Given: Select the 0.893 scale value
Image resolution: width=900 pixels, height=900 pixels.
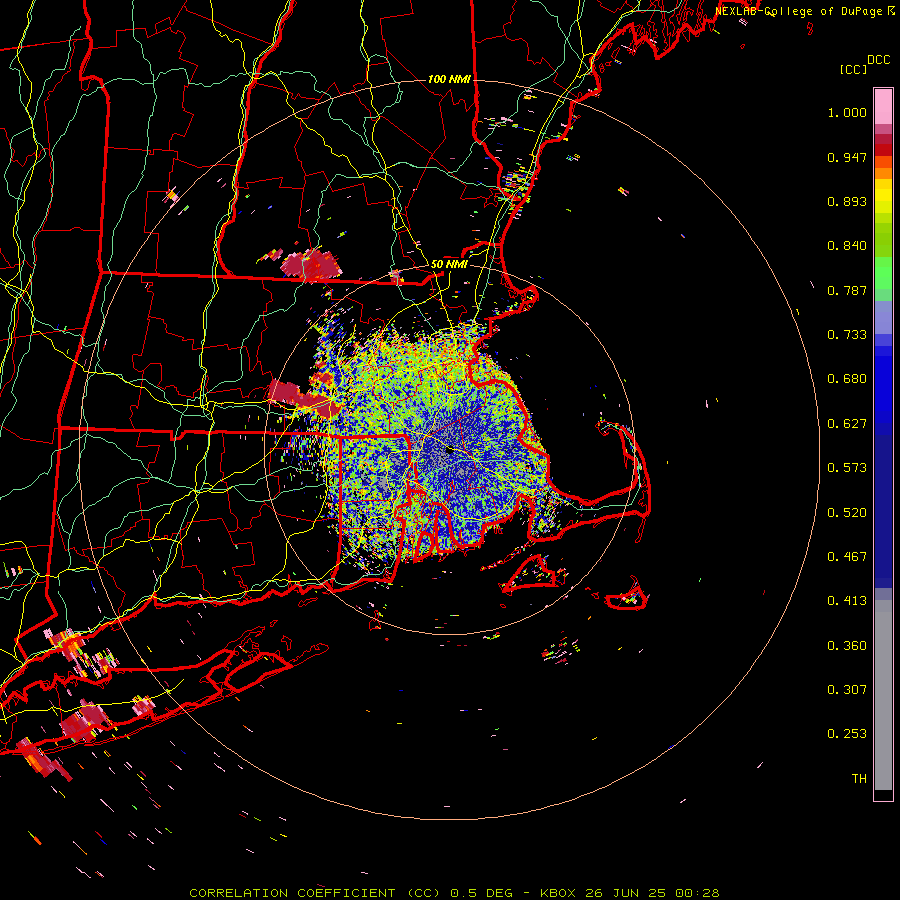Looking at the screenshot, I should (847, 201).
